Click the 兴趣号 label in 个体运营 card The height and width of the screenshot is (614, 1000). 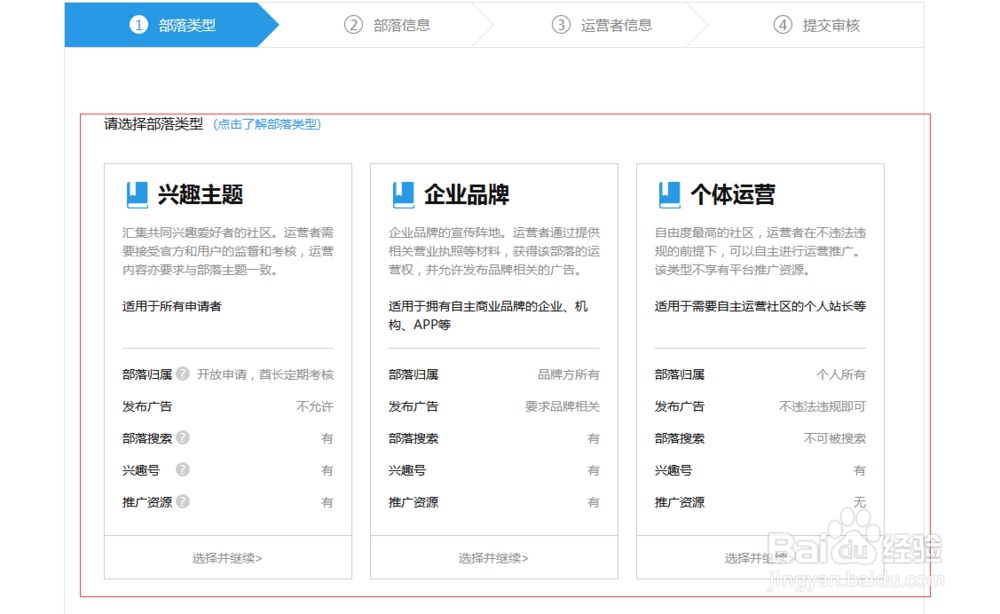[x=673, y=470]
